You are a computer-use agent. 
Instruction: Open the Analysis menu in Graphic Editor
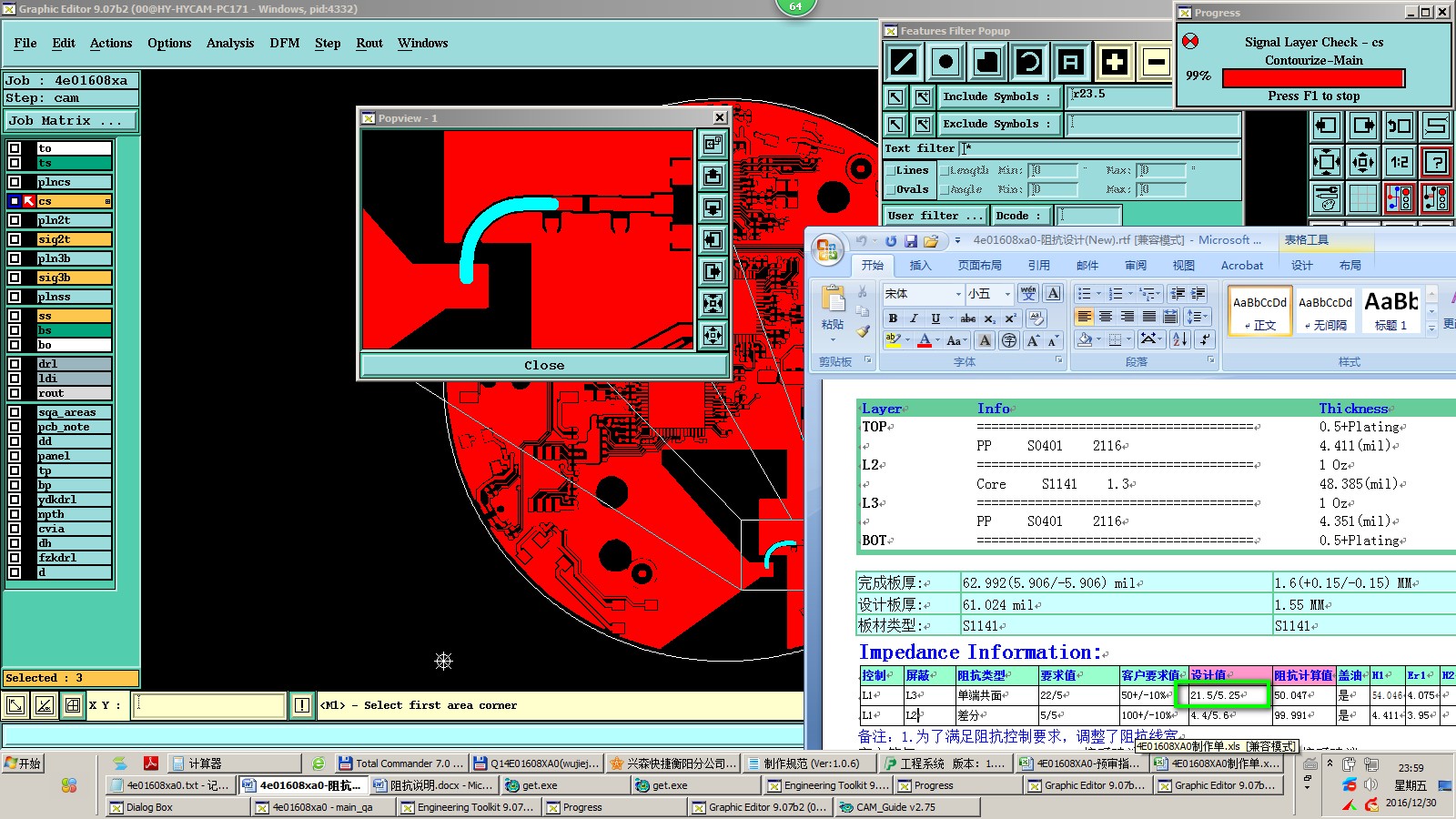(x=230, y=43)
